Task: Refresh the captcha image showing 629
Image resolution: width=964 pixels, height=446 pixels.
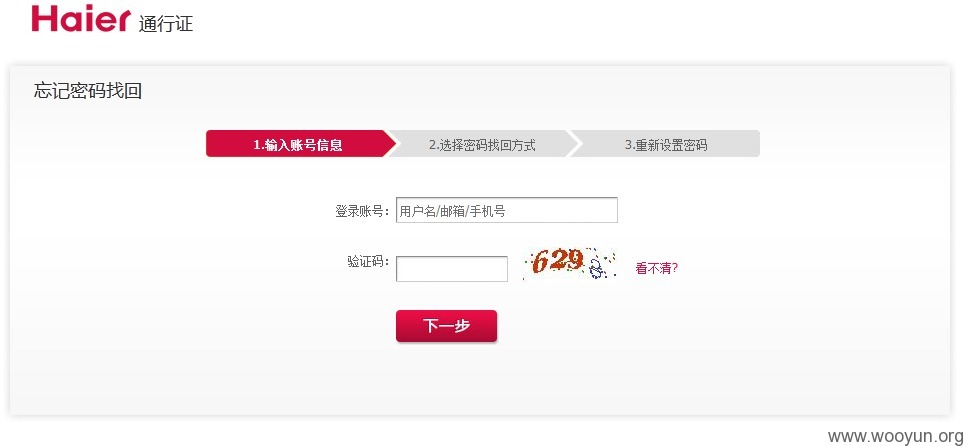Action: (x=570, y=264)
